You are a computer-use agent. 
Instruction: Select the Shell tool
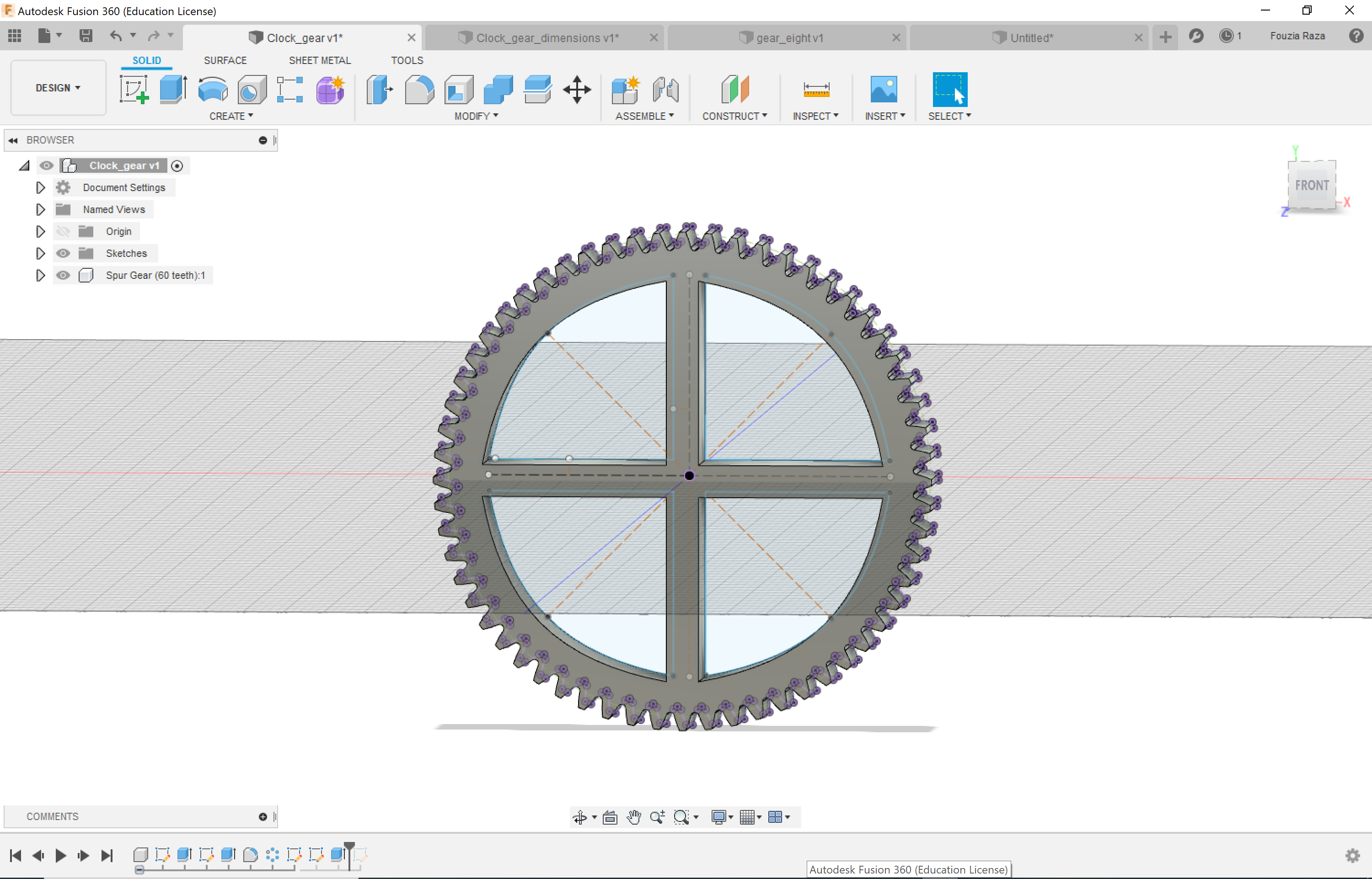coord(458,90)
